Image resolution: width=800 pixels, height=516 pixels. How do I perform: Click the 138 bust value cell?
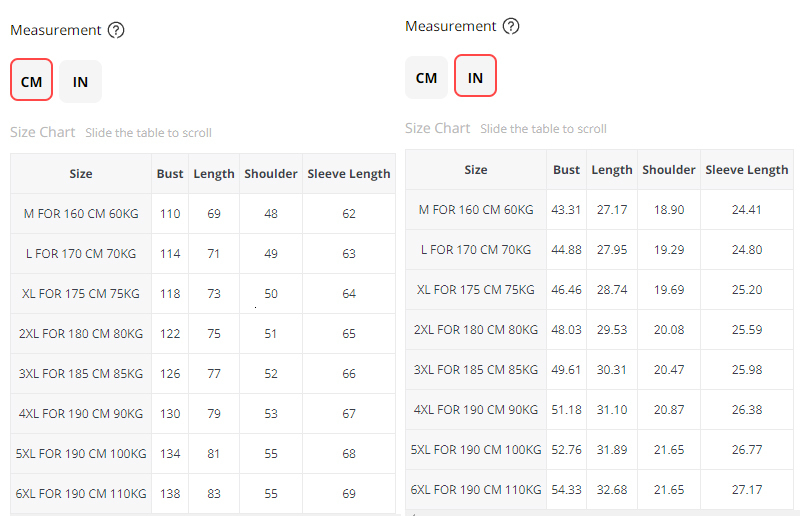click(x=170, y=493)
